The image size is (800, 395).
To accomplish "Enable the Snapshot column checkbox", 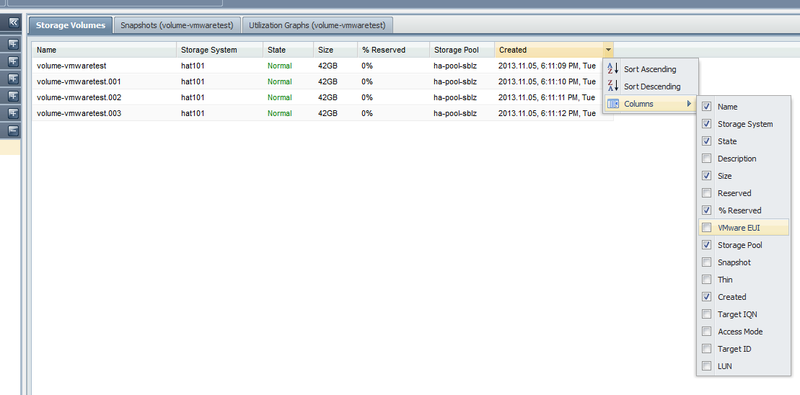I will (x=707, y=262).
